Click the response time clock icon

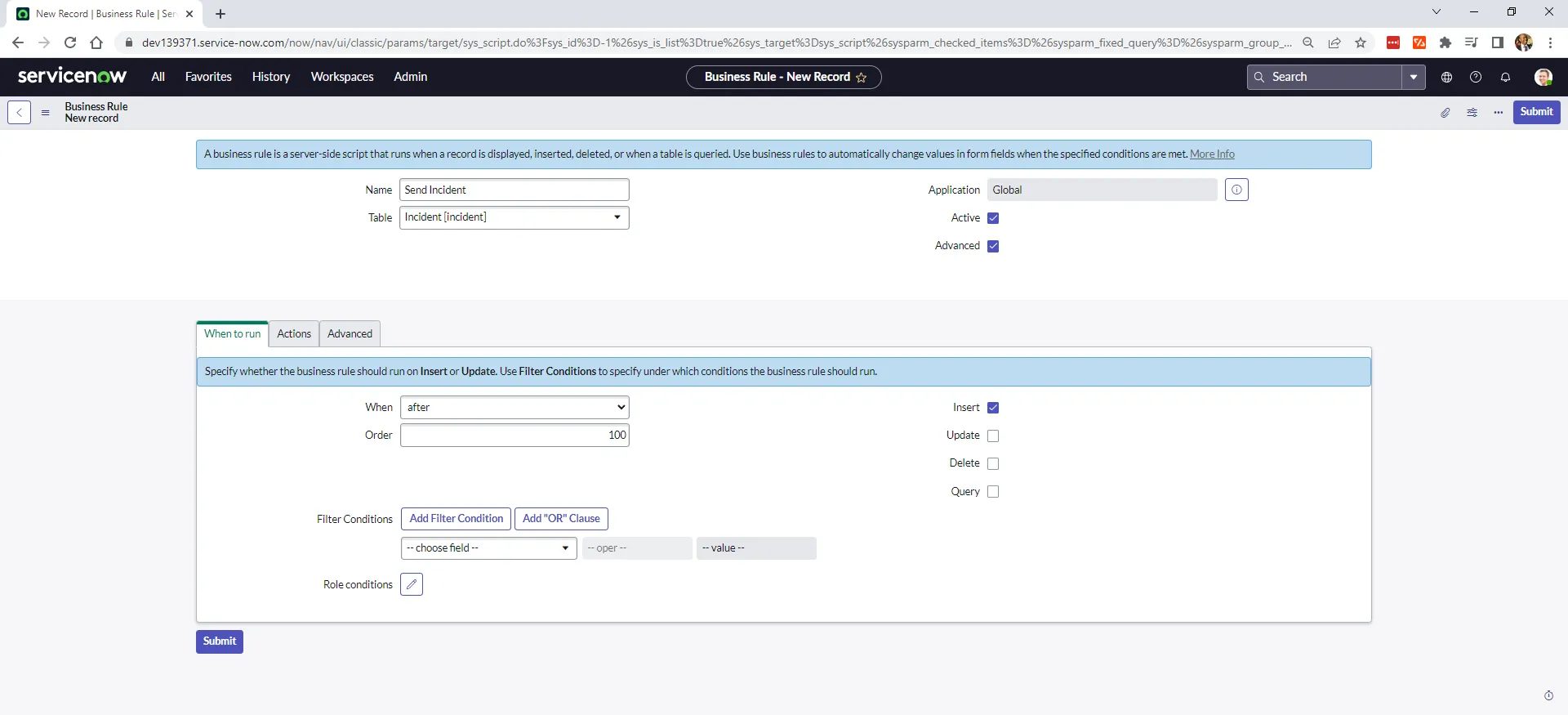click(x=1548, y=695)
